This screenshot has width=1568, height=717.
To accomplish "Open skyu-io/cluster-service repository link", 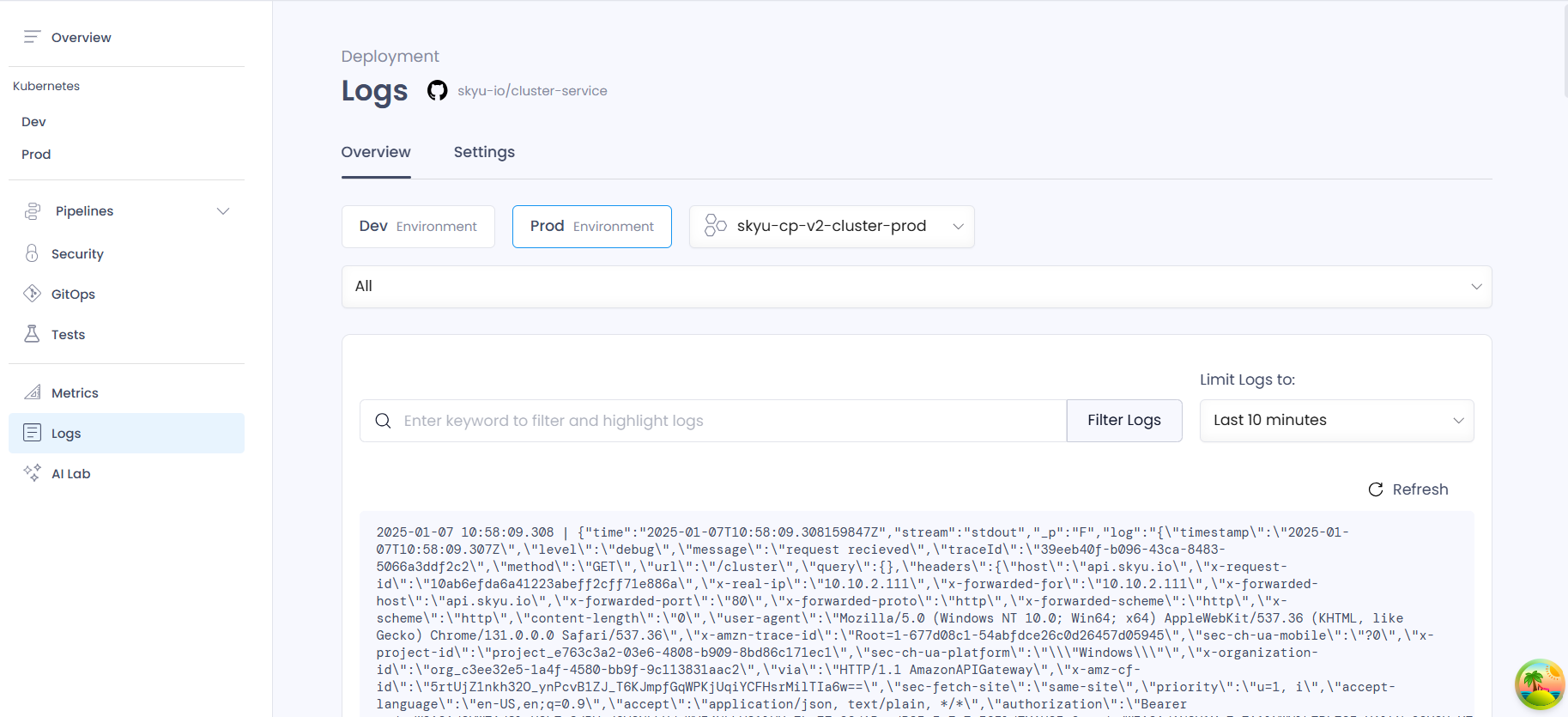I will (x=532, y=91).
